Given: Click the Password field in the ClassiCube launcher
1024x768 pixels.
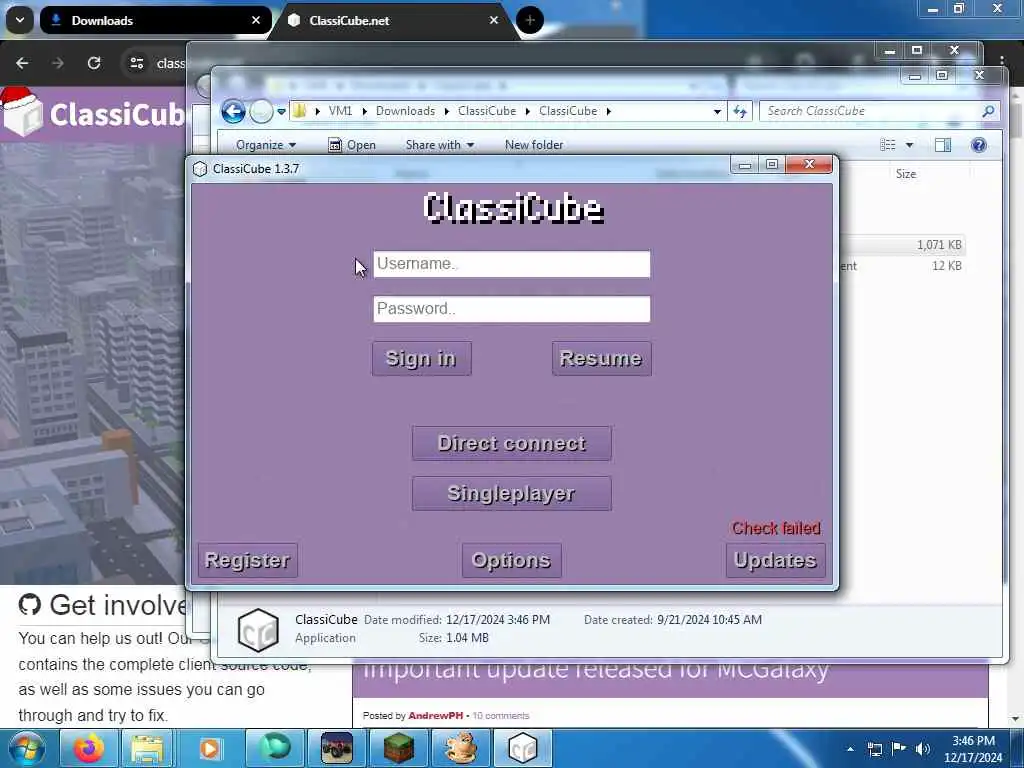Looking at the screenshot, I should [x=511, y=309].
